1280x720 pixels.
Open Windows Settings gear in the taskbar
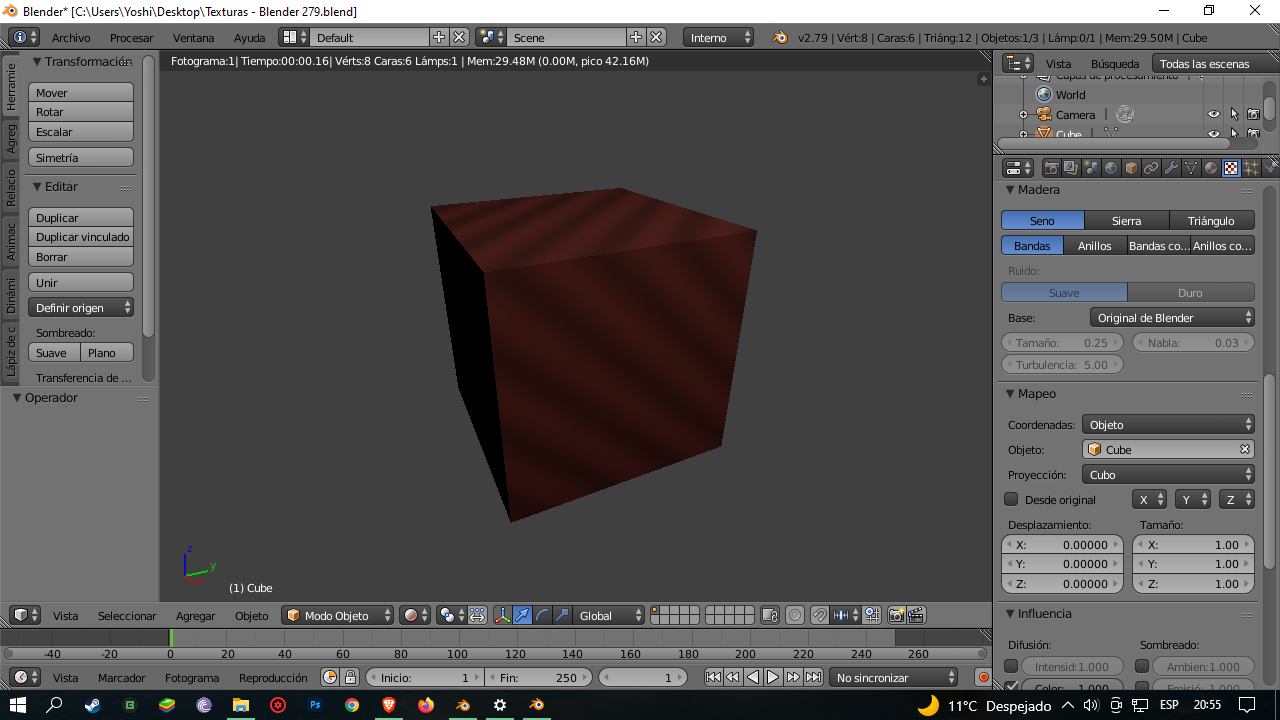tap(500, 705)
